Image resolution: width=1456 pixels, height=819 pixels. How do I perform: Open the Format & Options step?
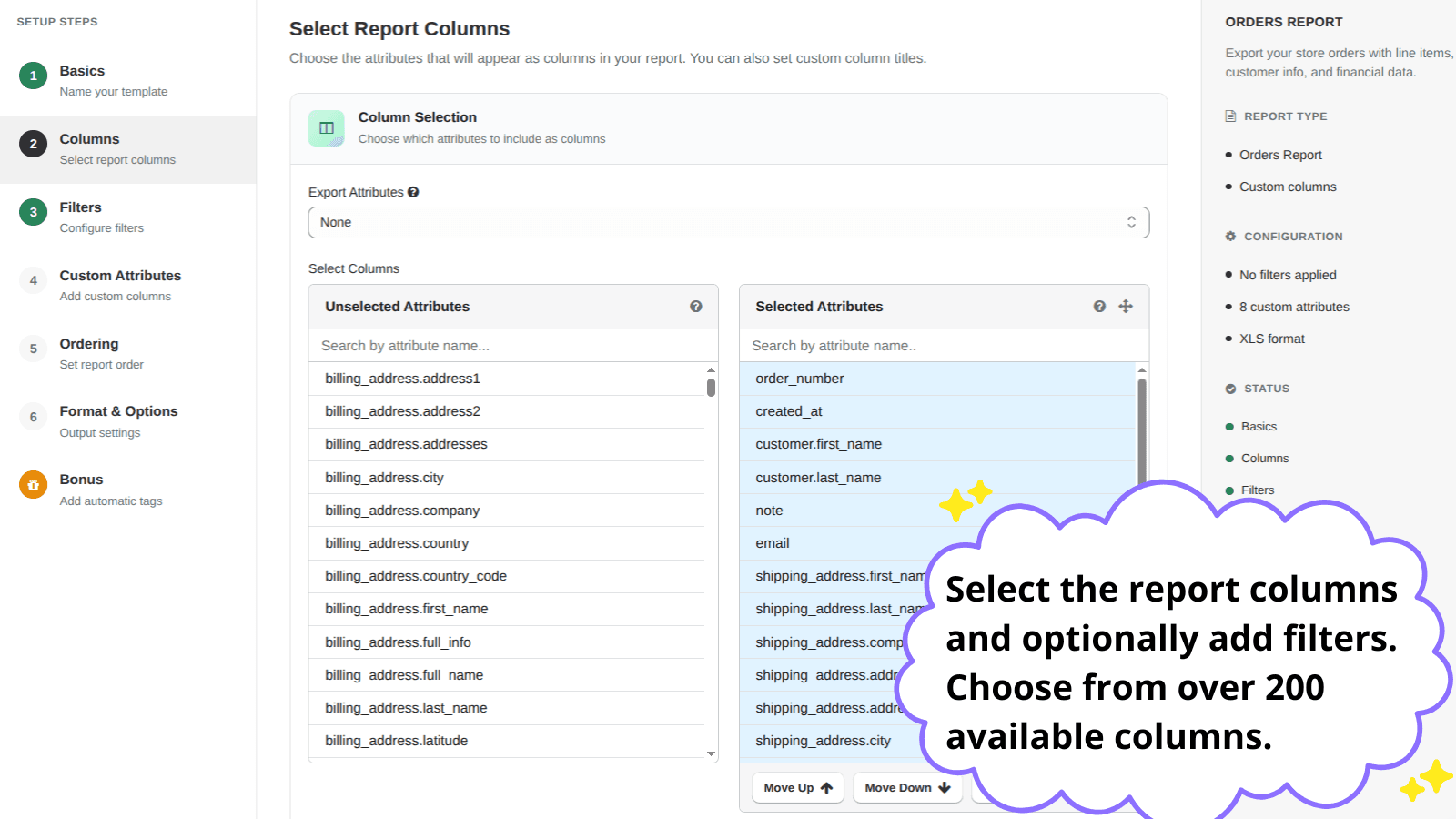click(118, 410)
